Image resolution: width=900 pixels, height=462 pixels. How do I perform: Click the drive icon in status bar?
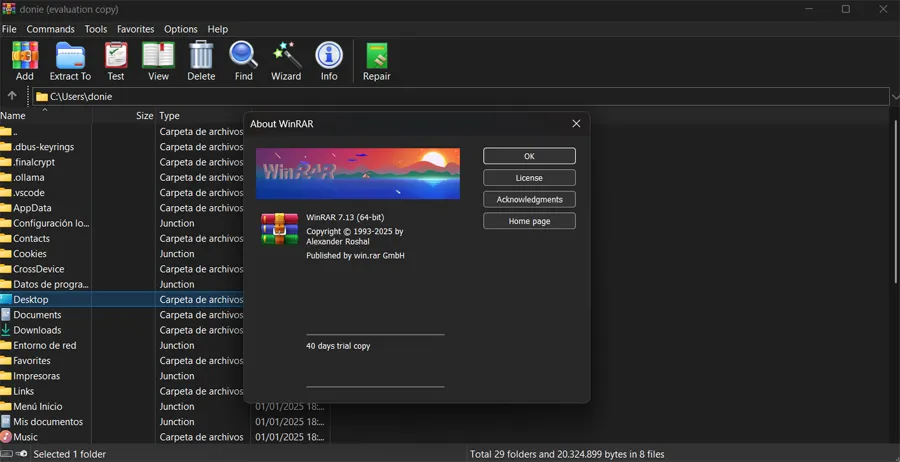(6, 454)
